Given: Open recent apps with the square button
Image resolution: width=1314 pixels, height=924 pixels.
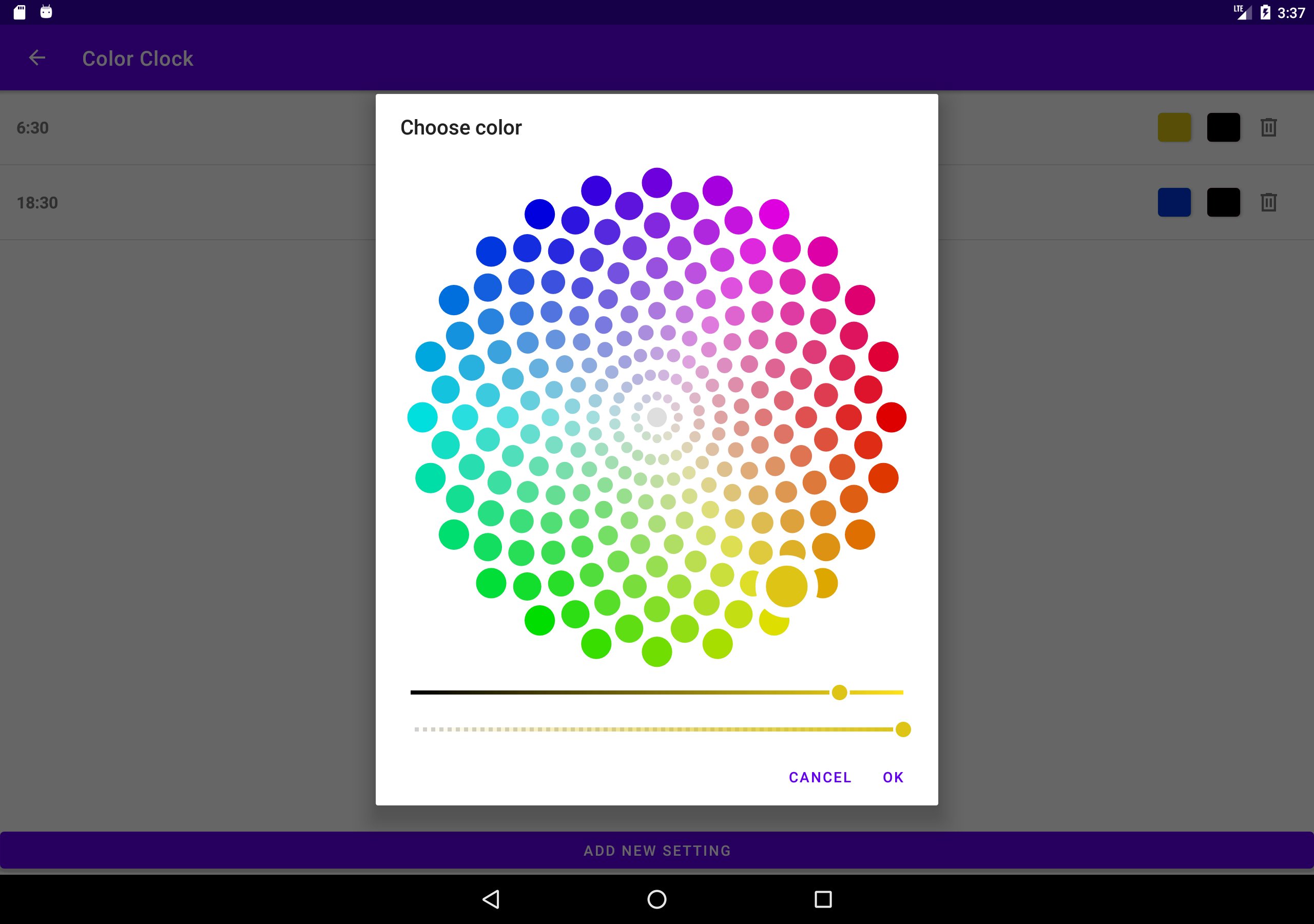Looking at the screenshot, I should (x=822, y=899).
